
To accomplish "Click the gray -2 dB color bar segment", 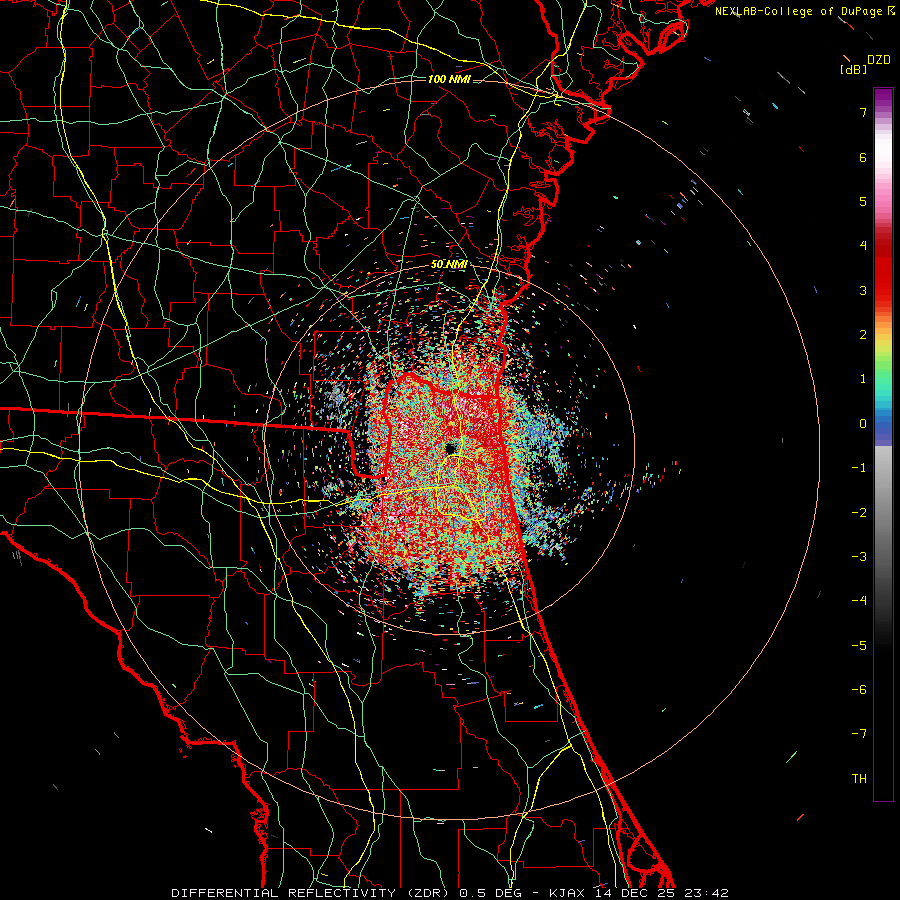I will pyautogui.click(x=883, y=513).
